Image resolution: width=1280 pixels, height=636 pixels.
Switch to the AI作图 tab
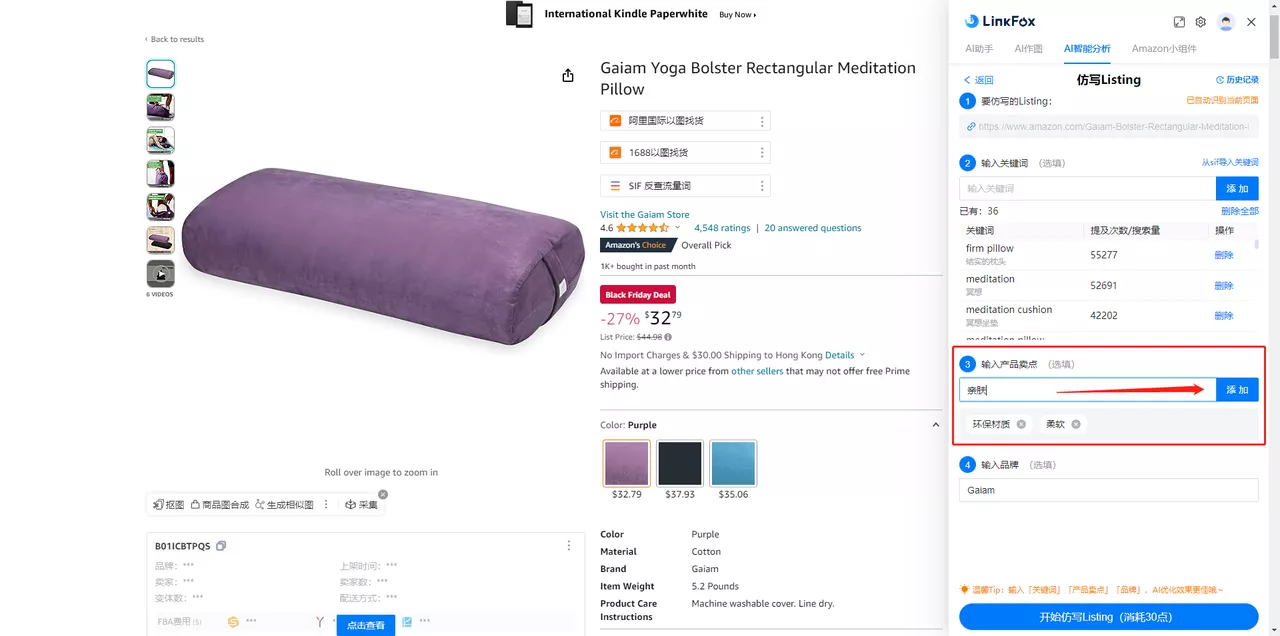1028,48
